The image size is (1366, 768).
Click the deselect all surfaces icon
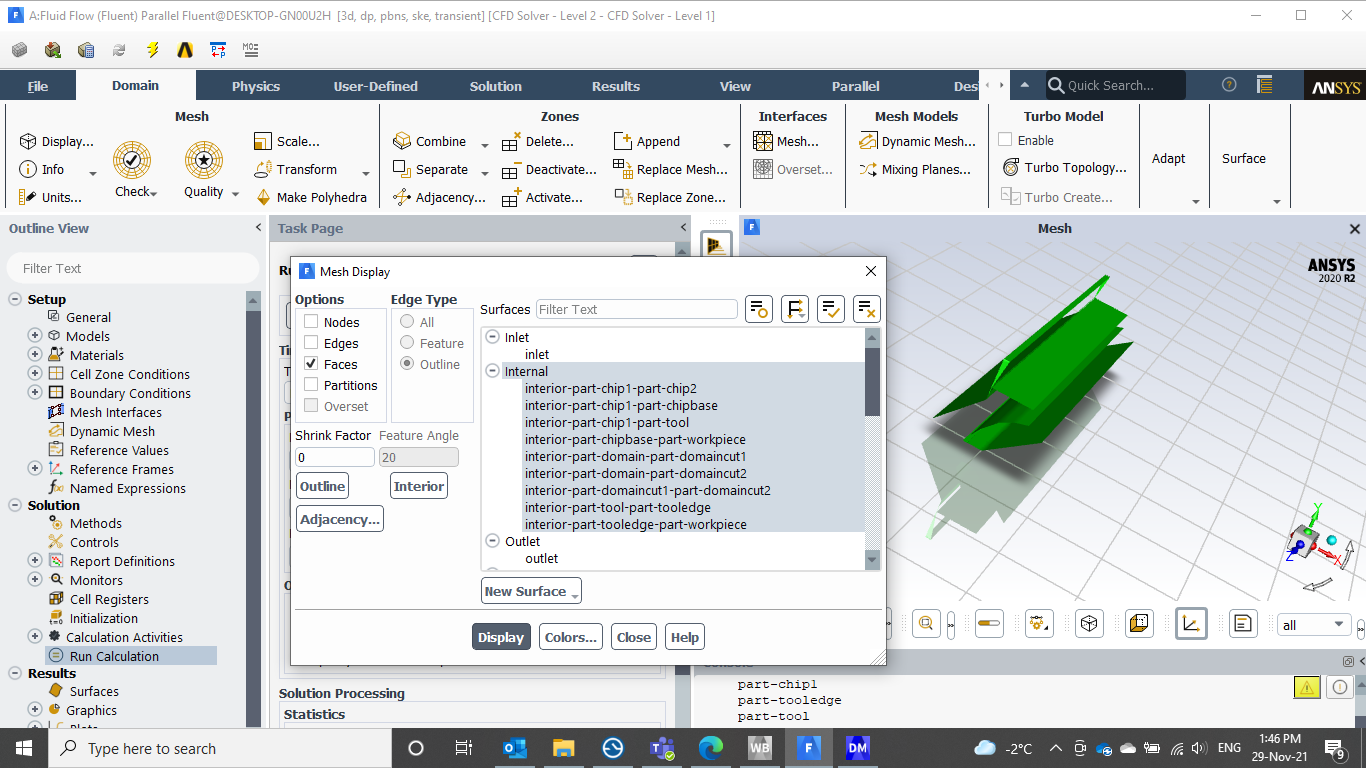pos(866,310)
